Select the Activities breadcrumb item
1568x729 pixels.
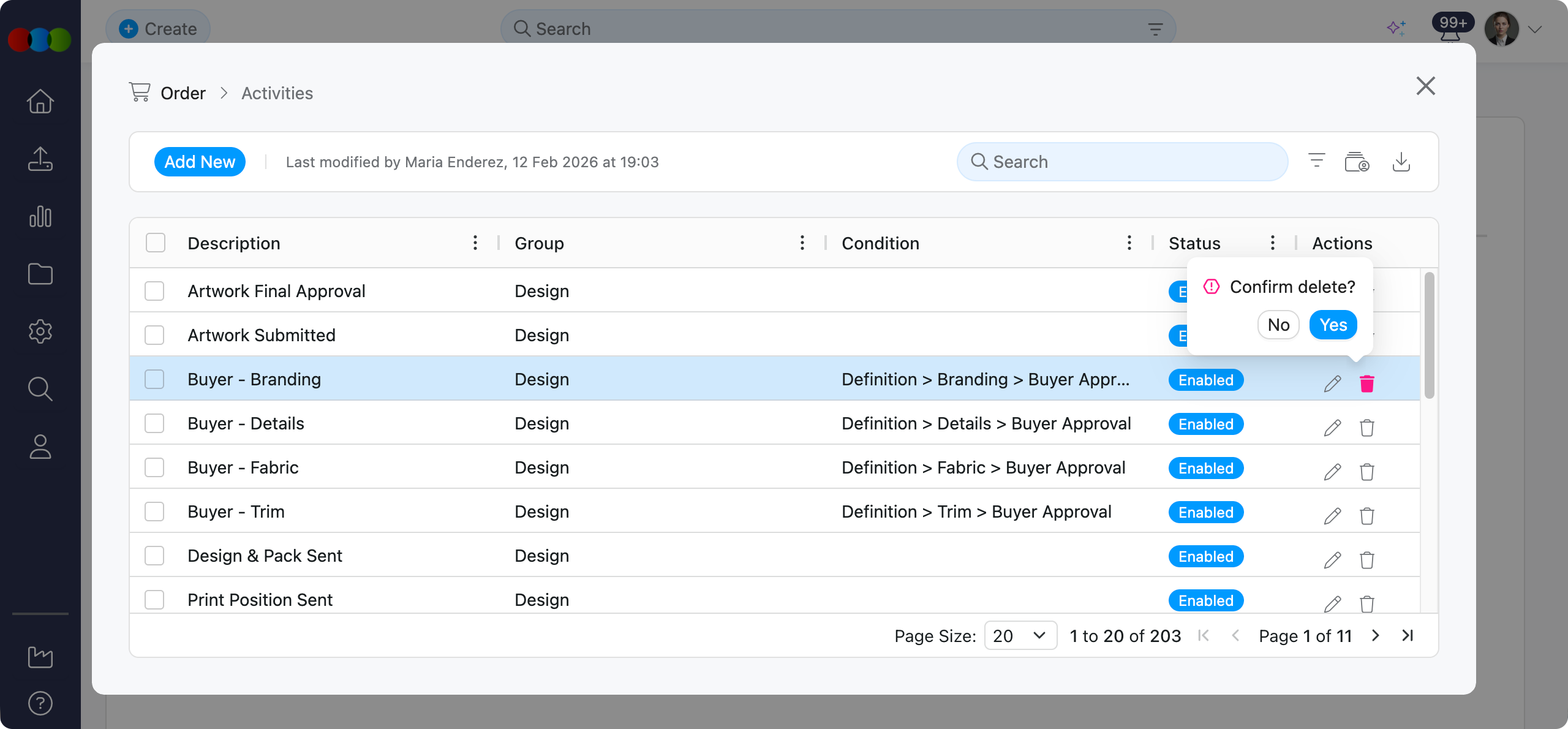tap(276, 93)
